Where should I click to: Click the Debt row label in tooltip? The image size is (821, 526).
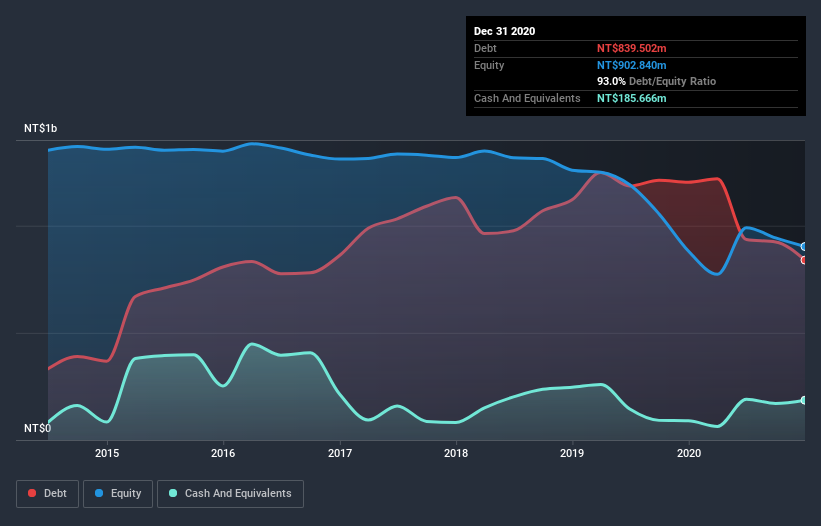(485, 48)
